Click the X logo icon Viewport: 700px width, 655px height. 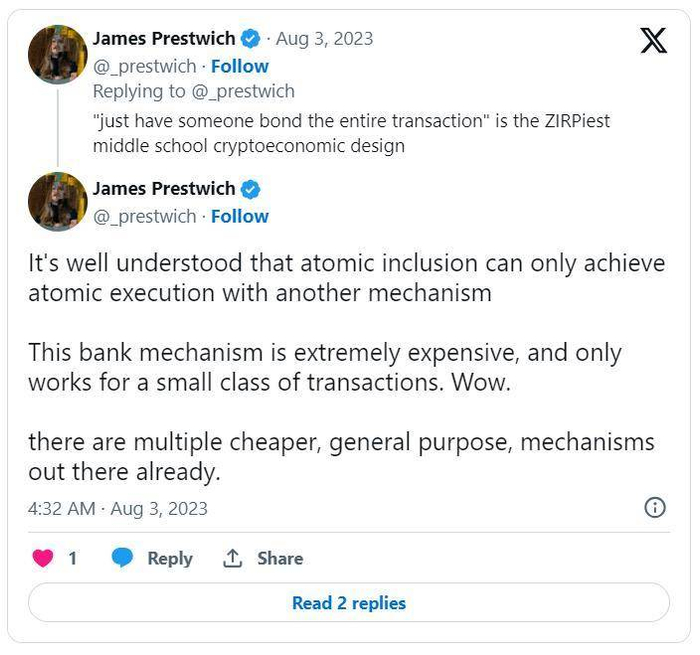point(653,41)
